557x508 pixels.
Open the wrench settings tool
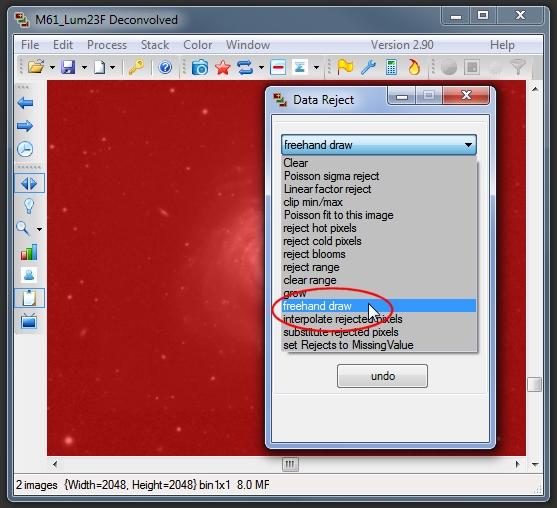pyautogui.click(x=368, y=67)
